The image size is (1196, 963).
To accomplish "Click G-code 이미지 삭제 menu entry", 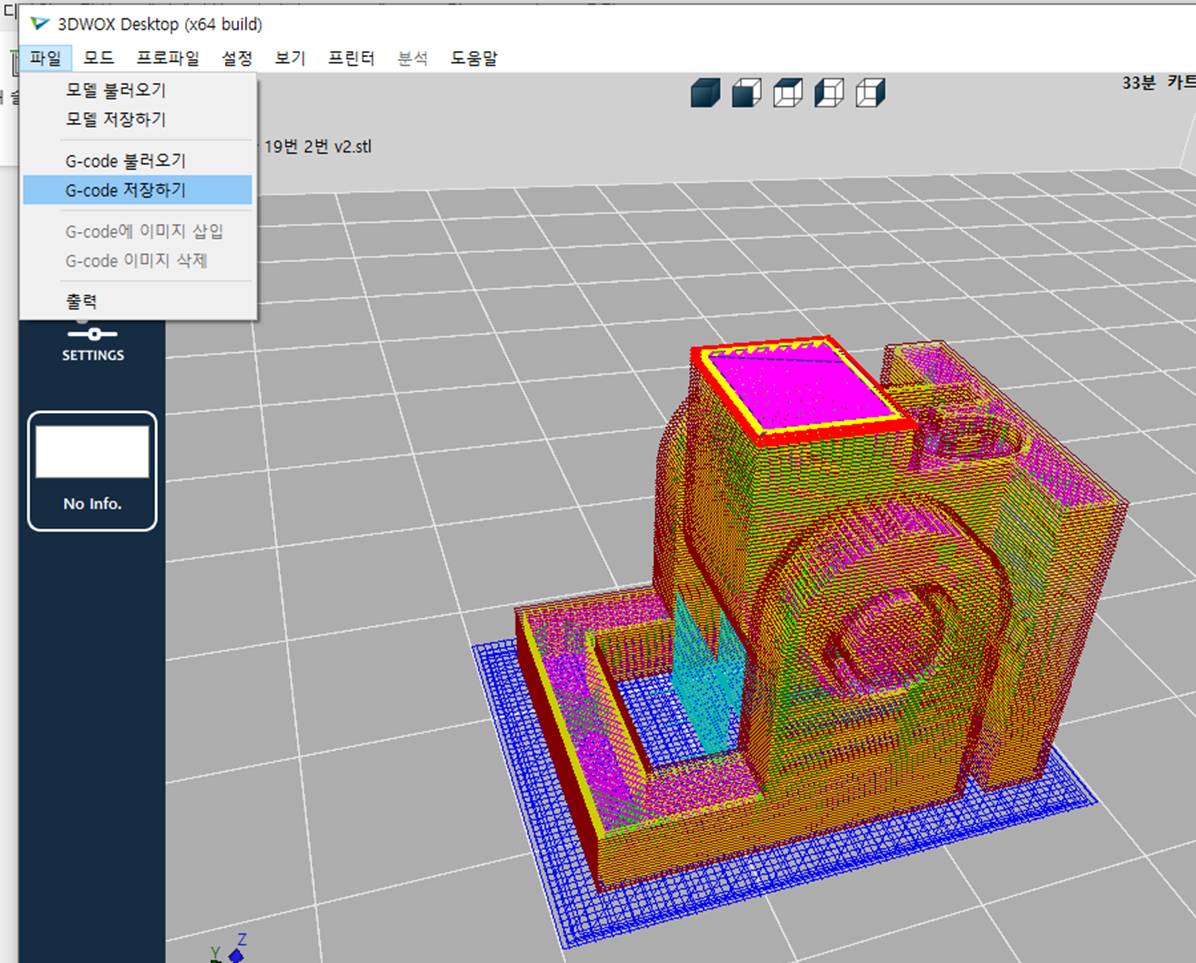I will click(x=137, y=261).
